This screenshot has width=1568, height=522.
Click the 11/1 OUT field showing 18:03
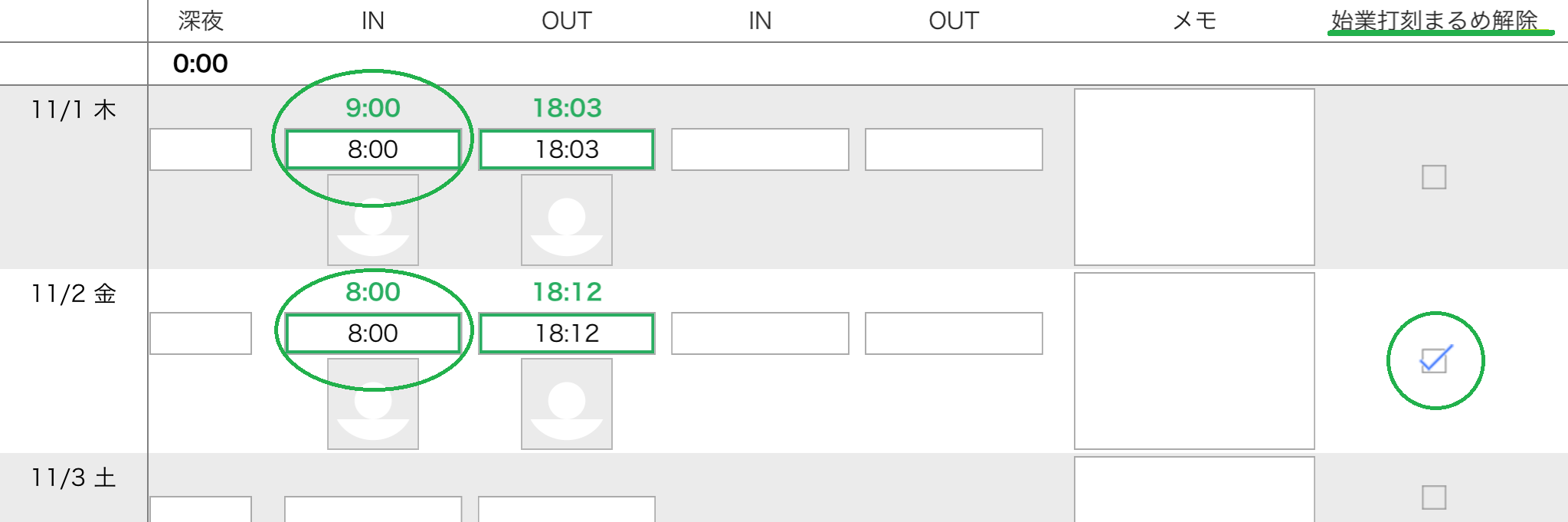point(567,149)
